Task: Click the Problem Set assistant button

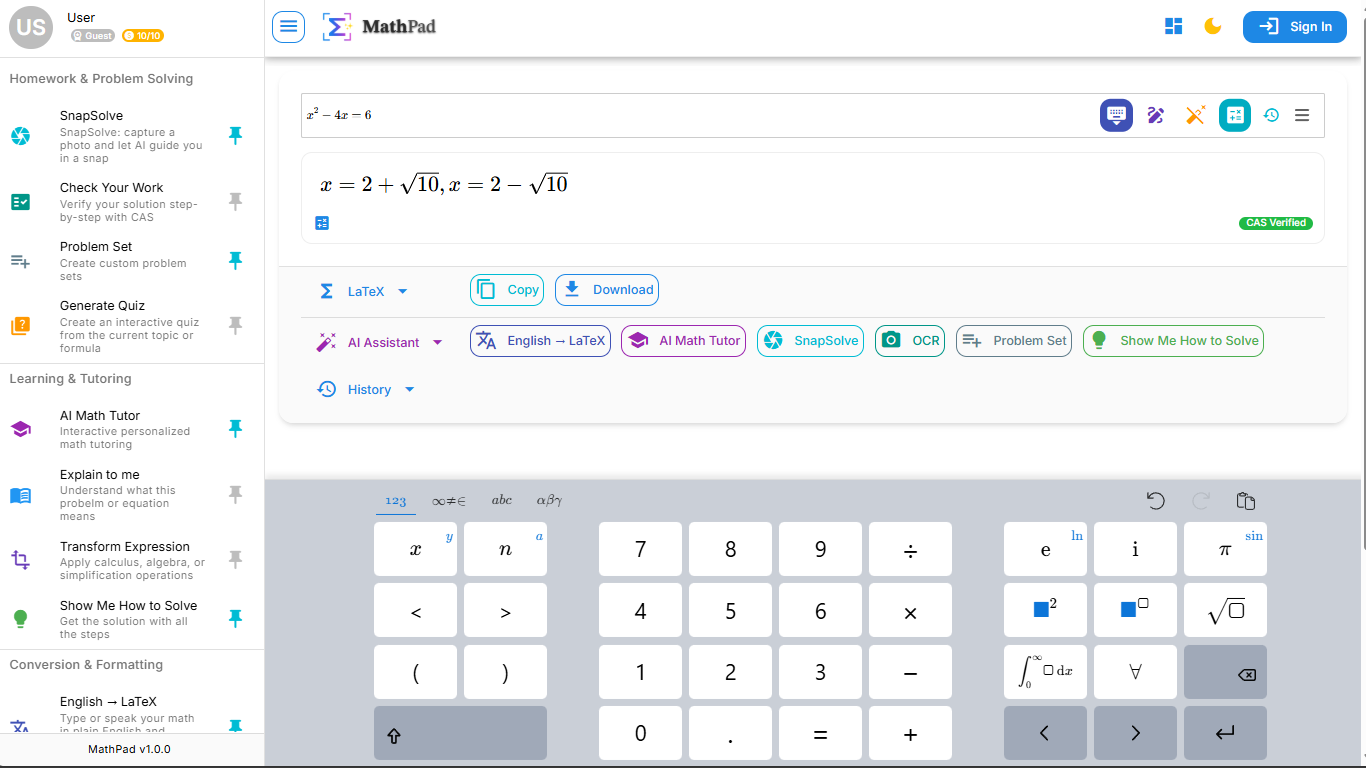Action: (1014, 341)
